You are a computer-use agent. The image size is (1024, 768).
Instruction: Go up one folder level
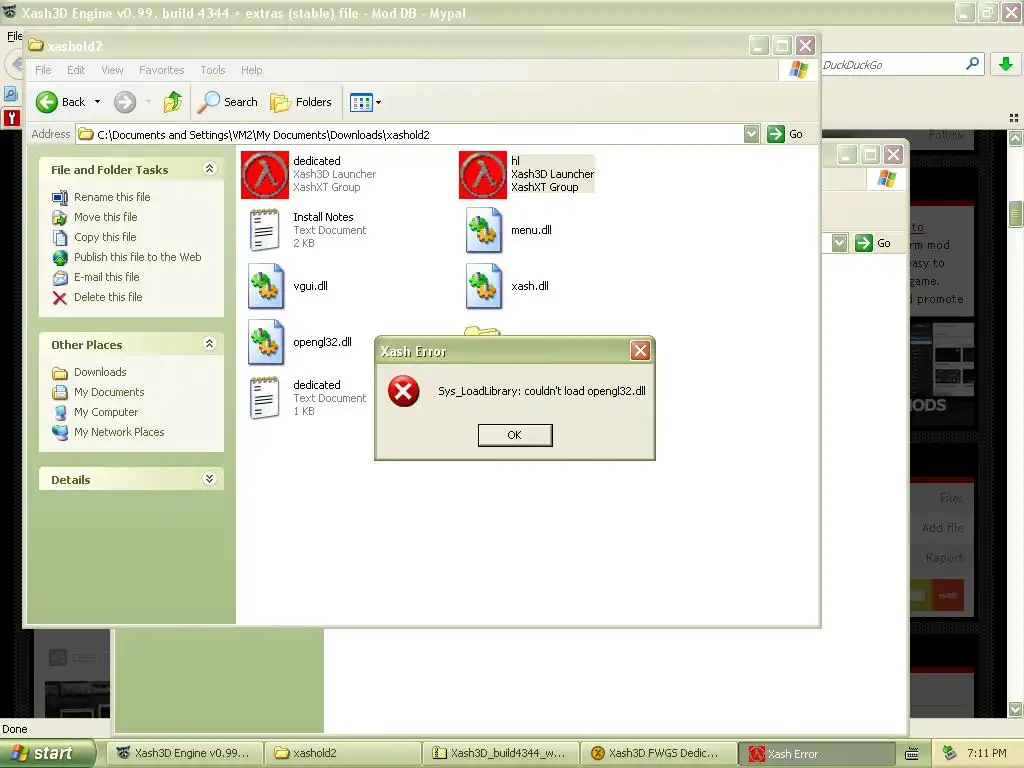(172, 102)
